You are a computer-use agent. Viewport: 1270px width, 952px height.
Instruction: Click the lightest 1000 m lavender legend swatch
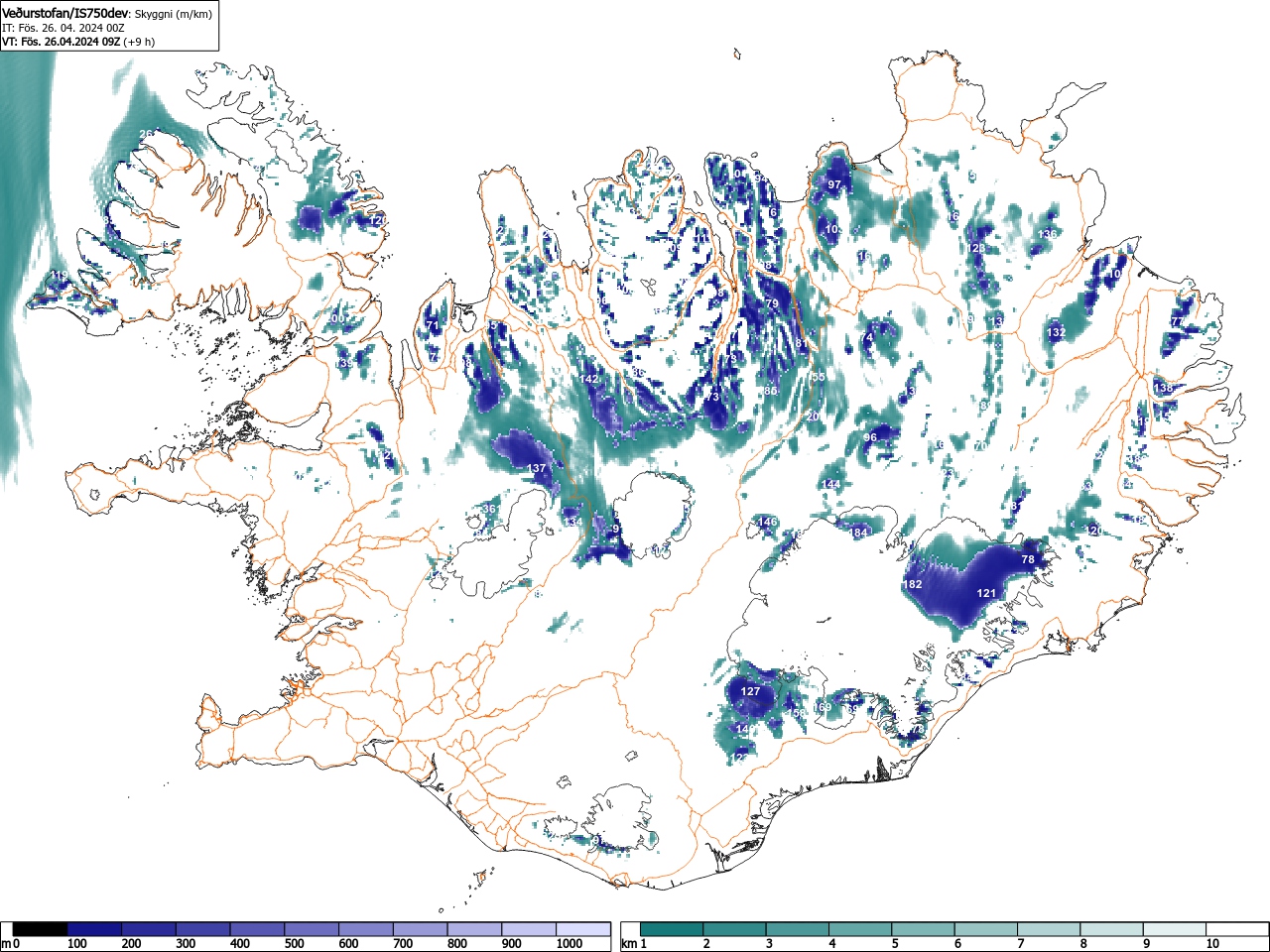point(583,929)
